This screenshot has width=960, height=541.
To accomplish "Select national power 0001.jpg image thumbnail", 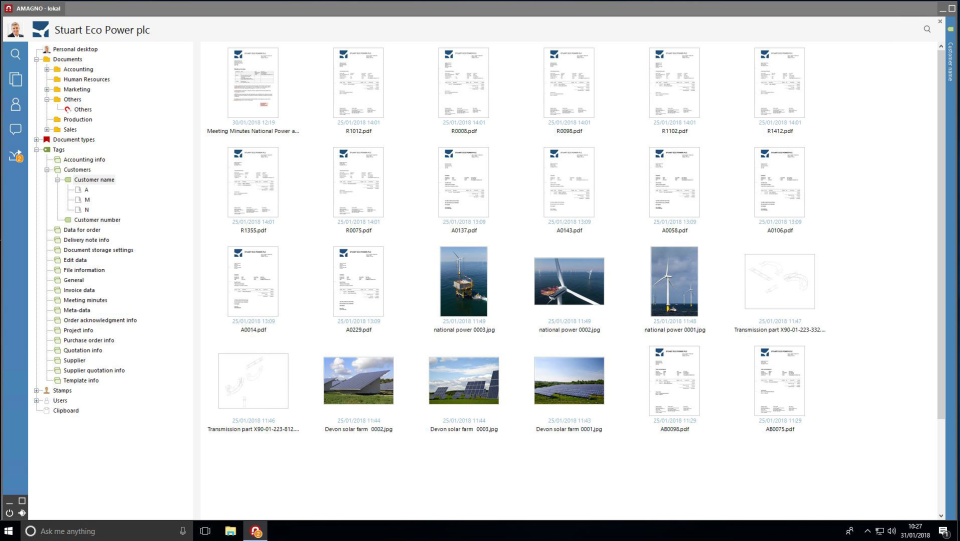I will pos(674,282).
